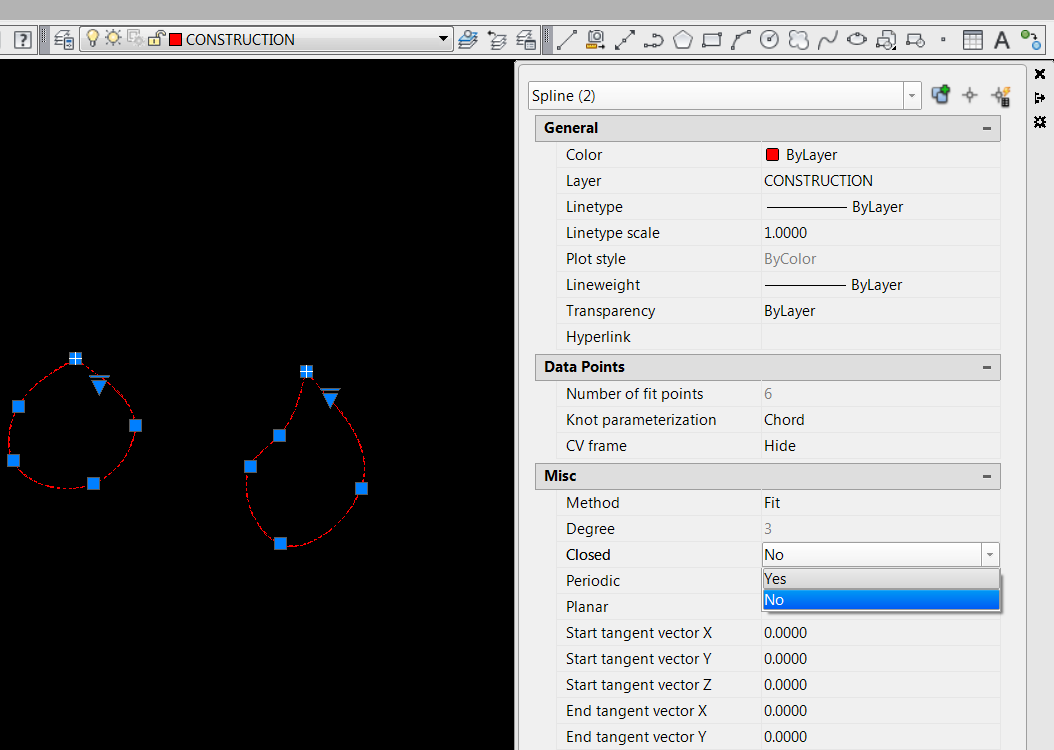The image size is (1054, 750).
Task: Click the red ByLayer color swatch
Action: [772, 155]
